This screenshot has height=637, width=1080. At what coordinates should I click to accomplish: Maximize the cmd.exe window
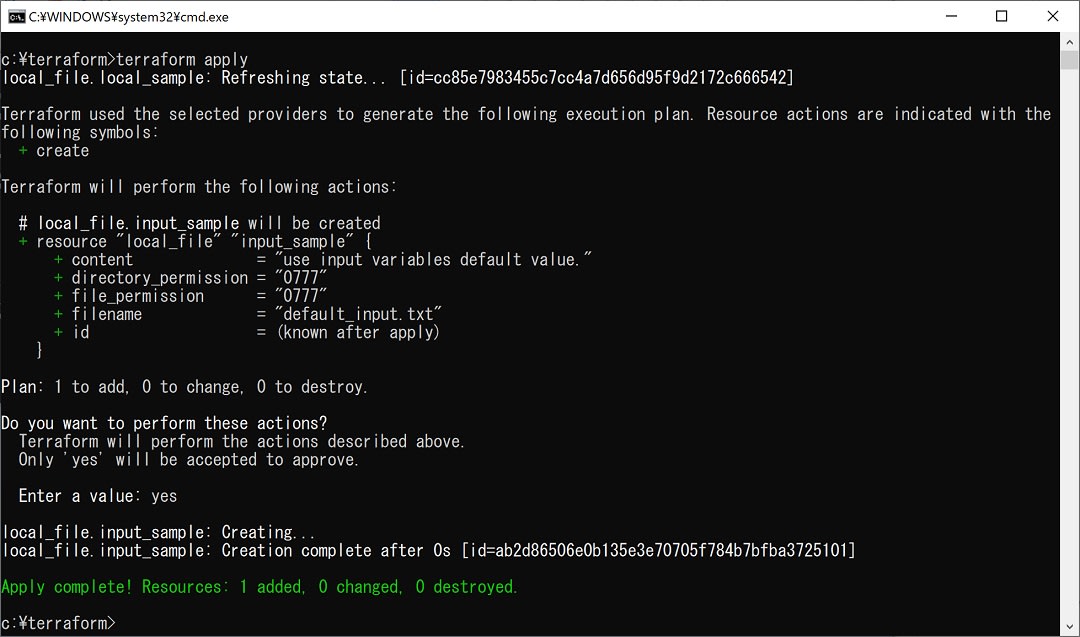pyautogui.click(x=1001, y=16)
